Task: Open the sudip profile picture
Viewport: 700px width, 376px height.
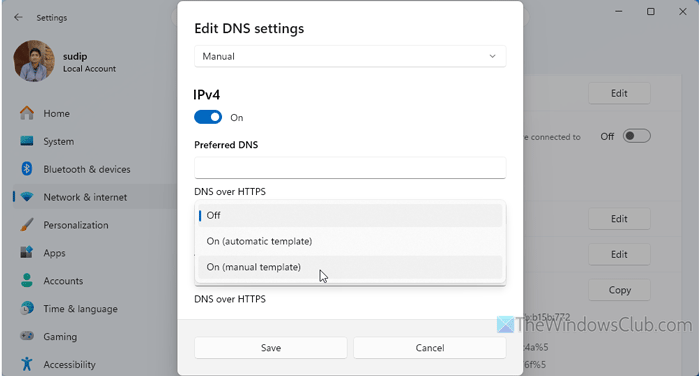Action: click(34, 61)
